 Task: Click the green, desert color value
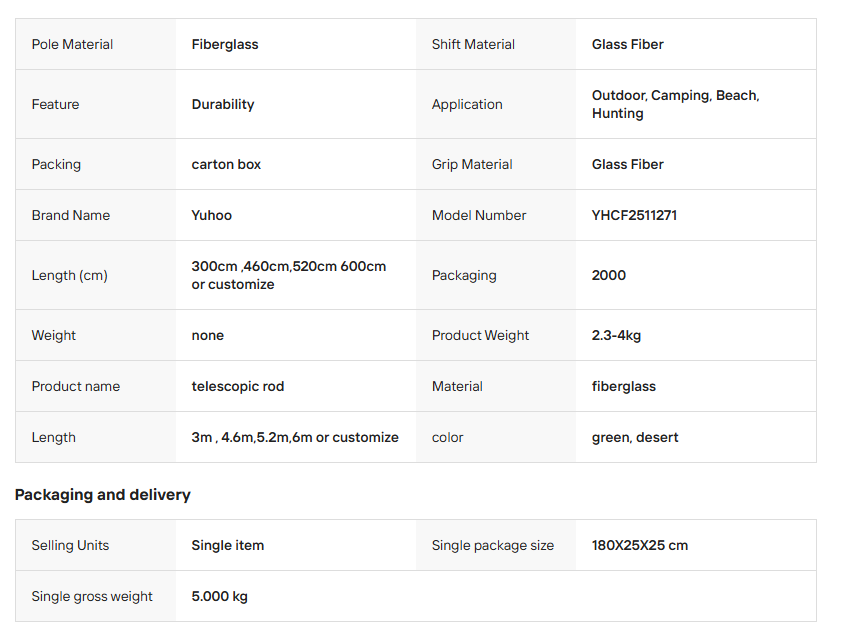point(635,437)
